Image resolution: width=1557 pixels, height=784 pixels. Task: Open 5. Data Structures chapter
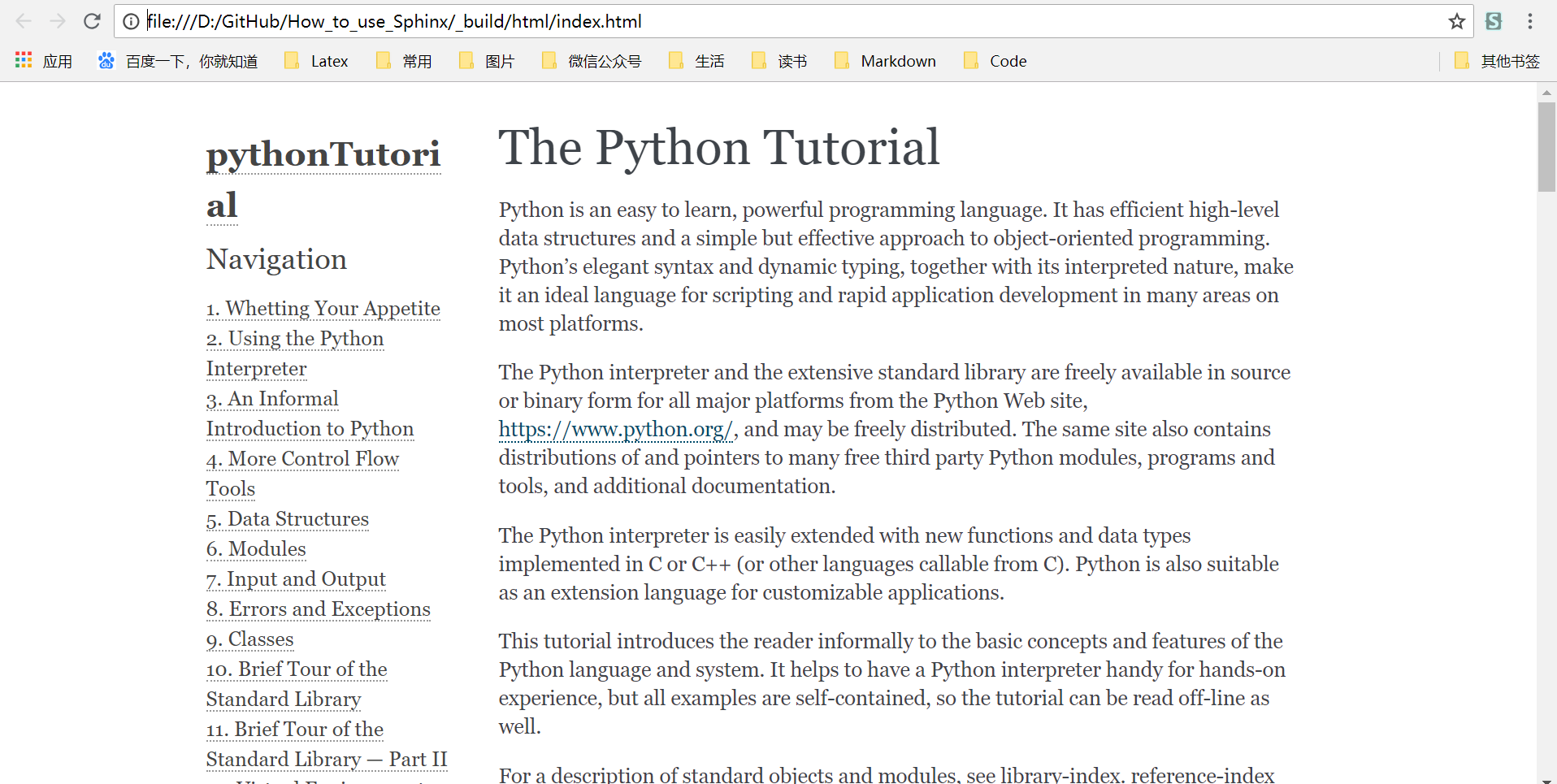pos(288,519)
